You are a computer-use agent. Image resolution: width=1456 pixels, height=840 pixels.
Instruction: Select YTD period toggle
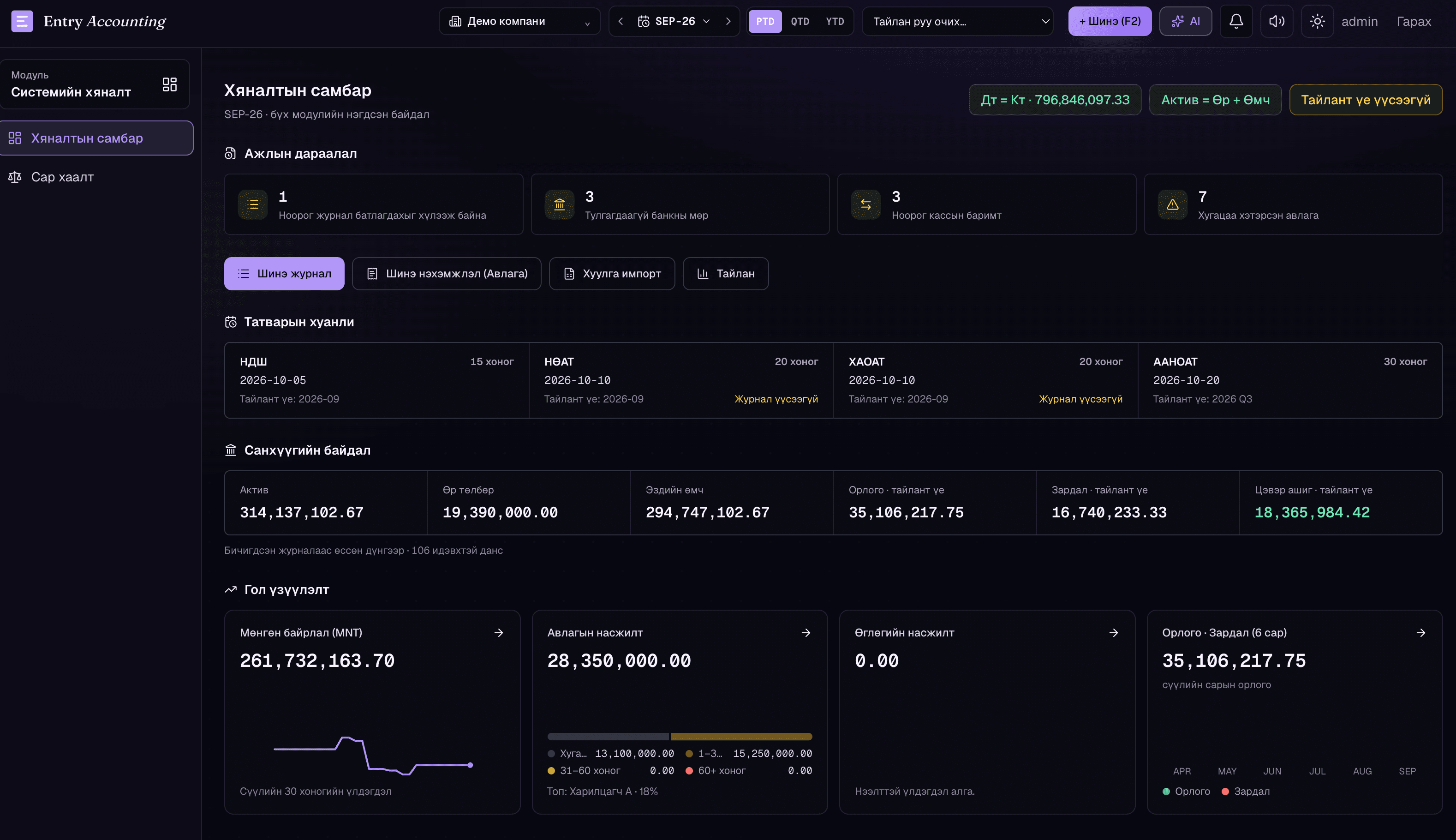tap(835, 21)
